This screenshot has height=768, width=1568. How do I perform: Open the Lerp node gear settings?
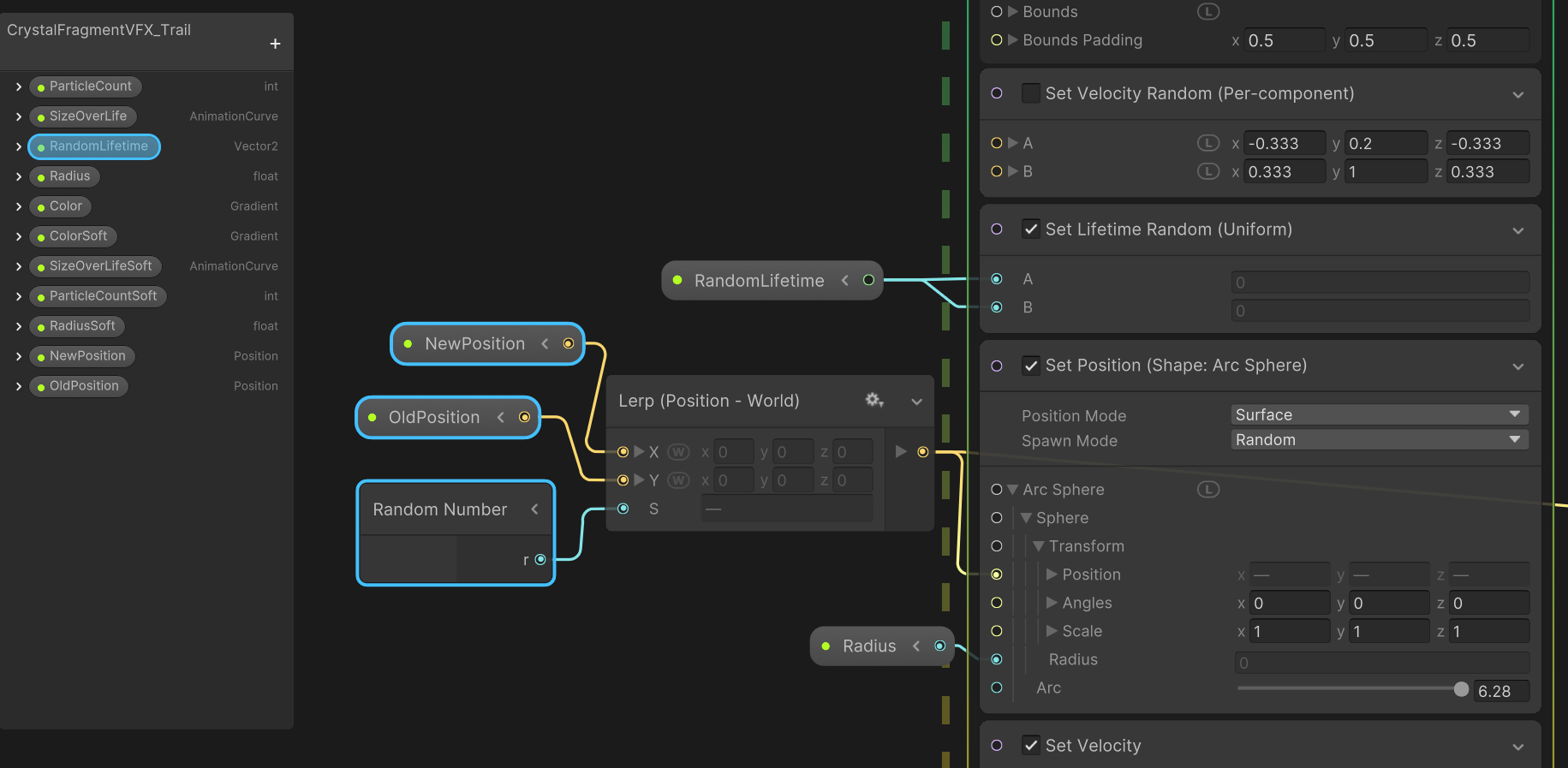(873, 400)
